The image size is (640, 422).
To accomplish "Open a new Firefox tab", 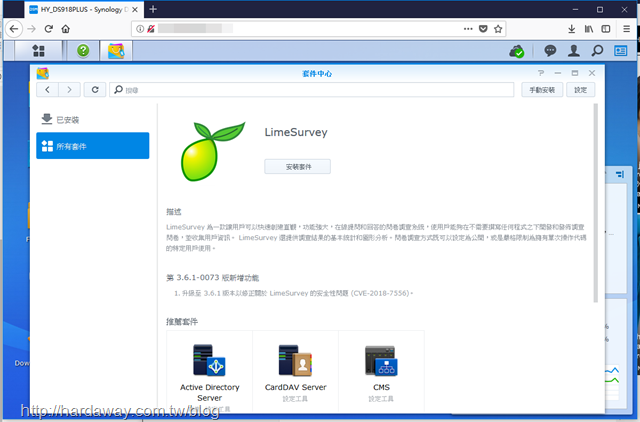I will 153,9.
